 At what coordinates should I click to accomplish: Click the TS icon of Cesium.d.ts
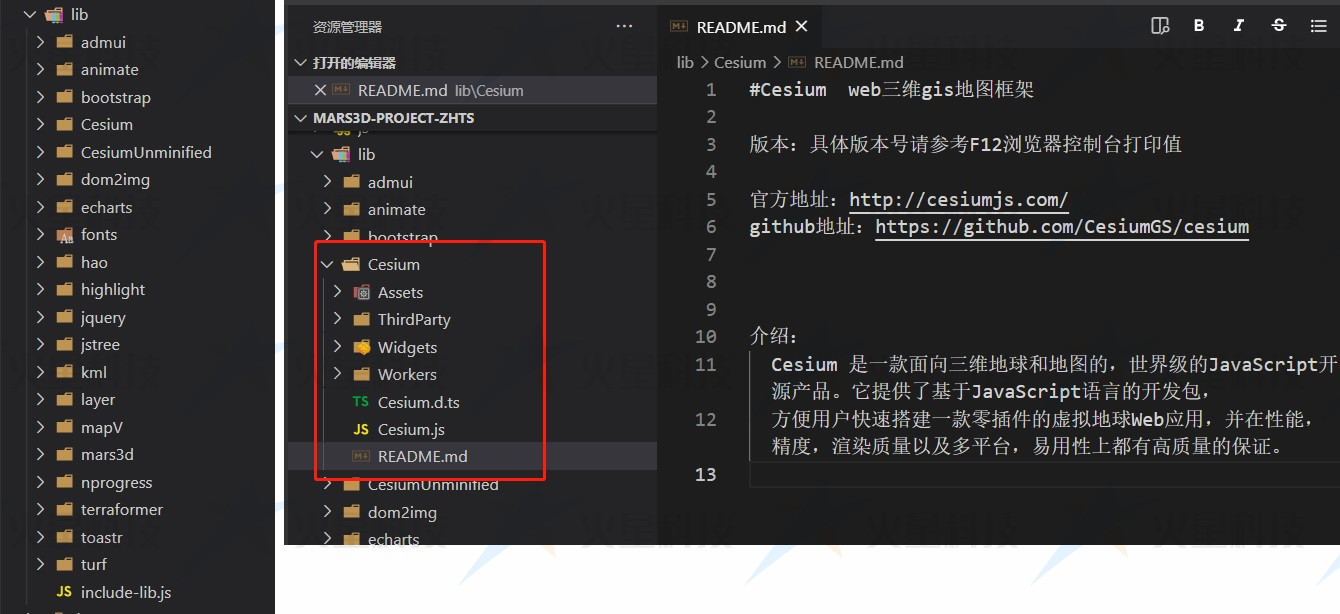pos(361,402)
